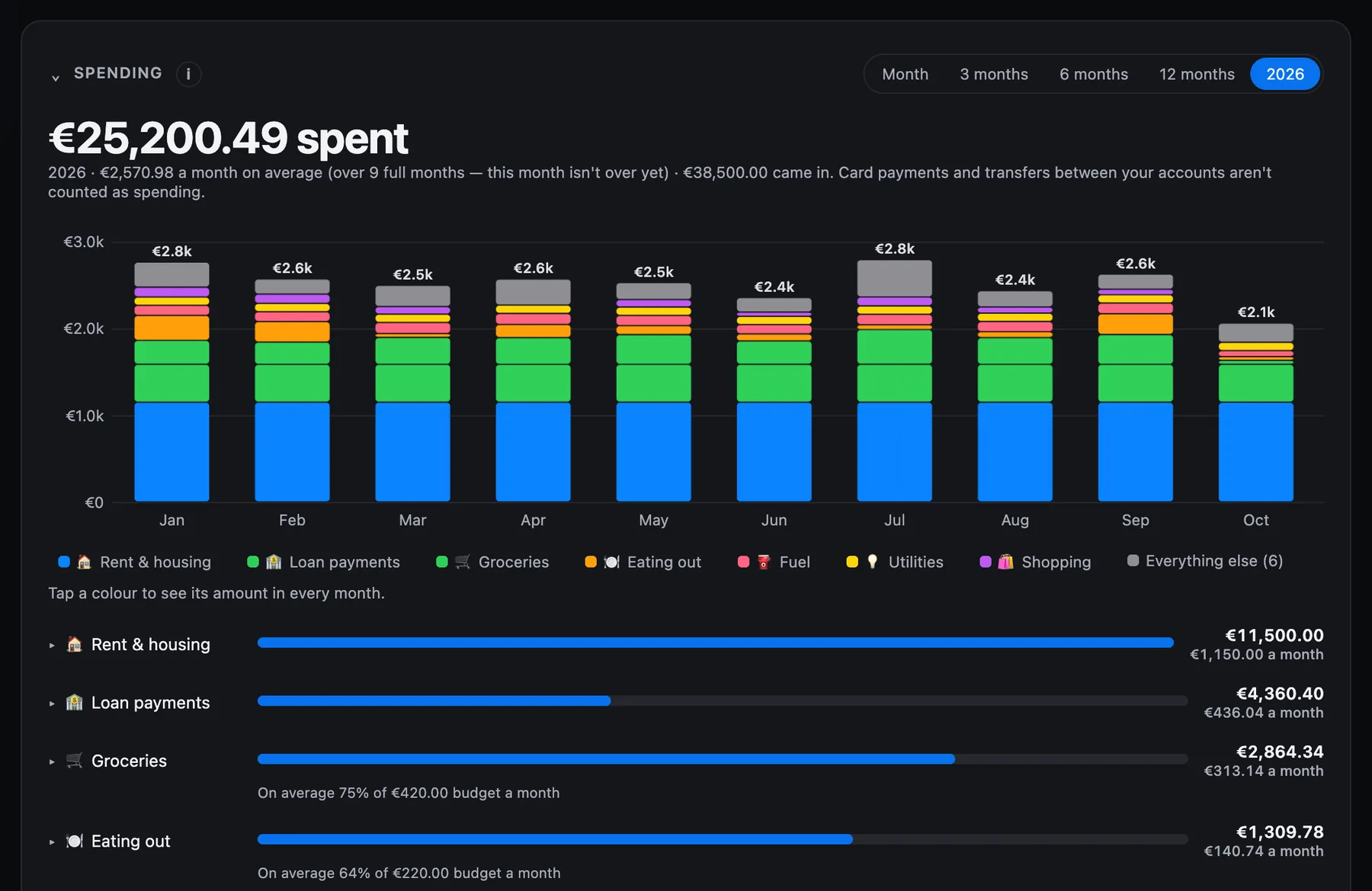Click the €25,200.49 spent heading
This screenshot has width=1372, height=891.
[x=229, y=138]
